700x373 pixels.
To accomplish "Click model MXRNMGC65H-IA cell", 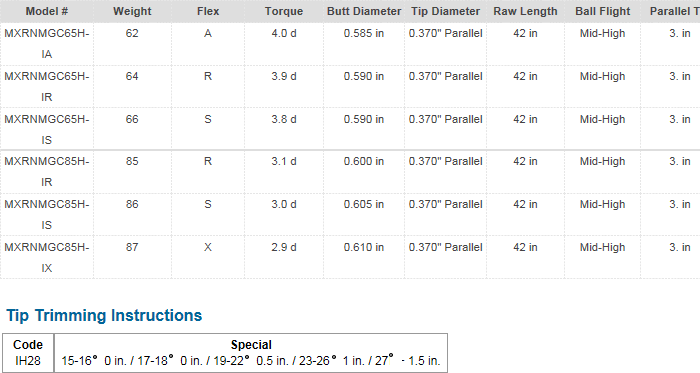I will tap(47, 44).
